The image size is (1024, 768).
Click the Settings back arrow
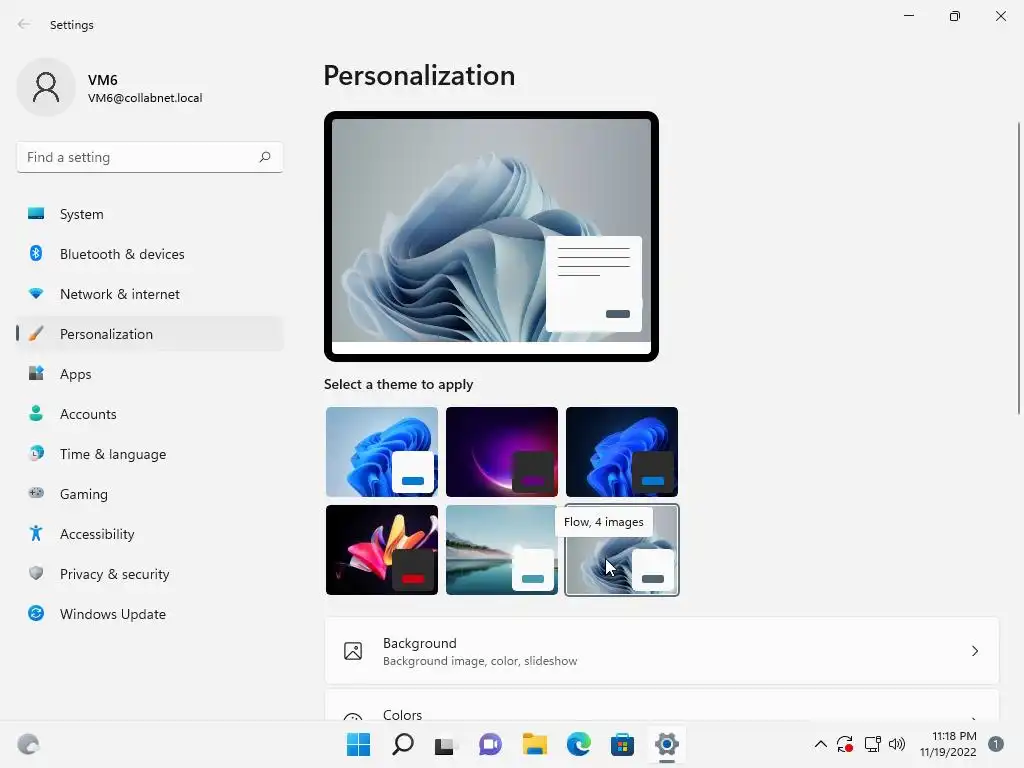[x=24, y=24]
